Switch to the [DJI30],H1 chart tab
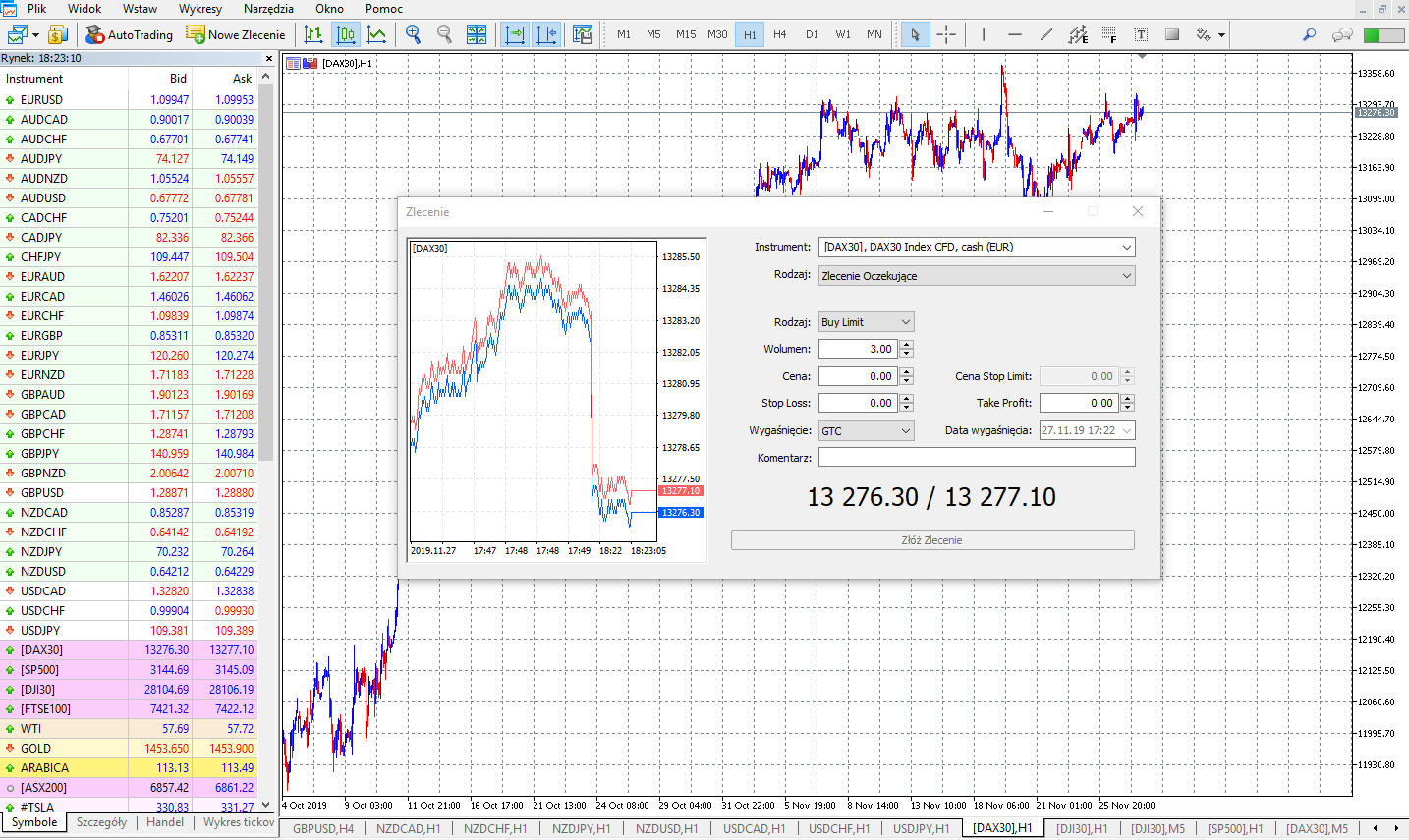 [x=1082, y=829]
